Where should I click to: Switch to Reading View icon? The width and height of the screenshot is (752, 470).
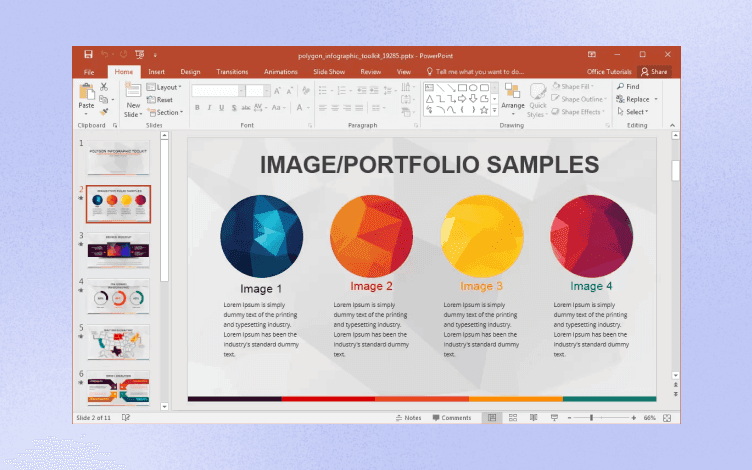(x=533, y=418)
